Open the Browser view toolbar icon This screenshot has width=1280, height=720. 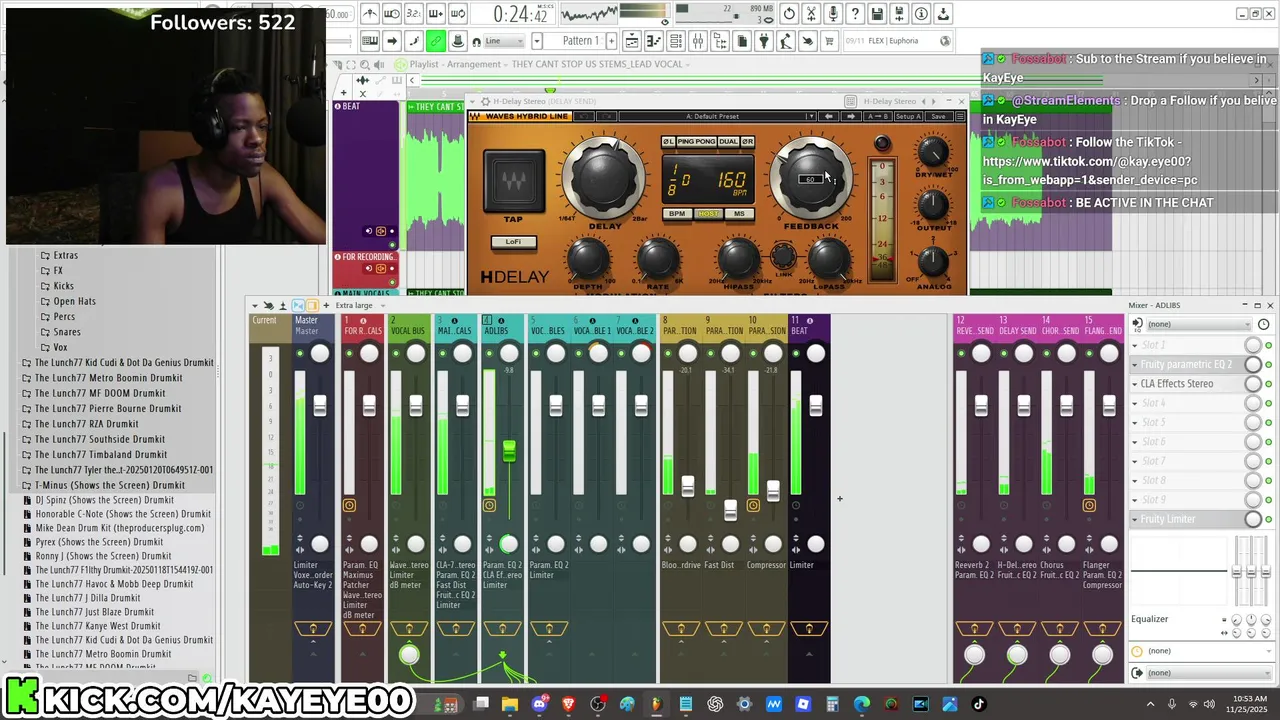[720, 41]
